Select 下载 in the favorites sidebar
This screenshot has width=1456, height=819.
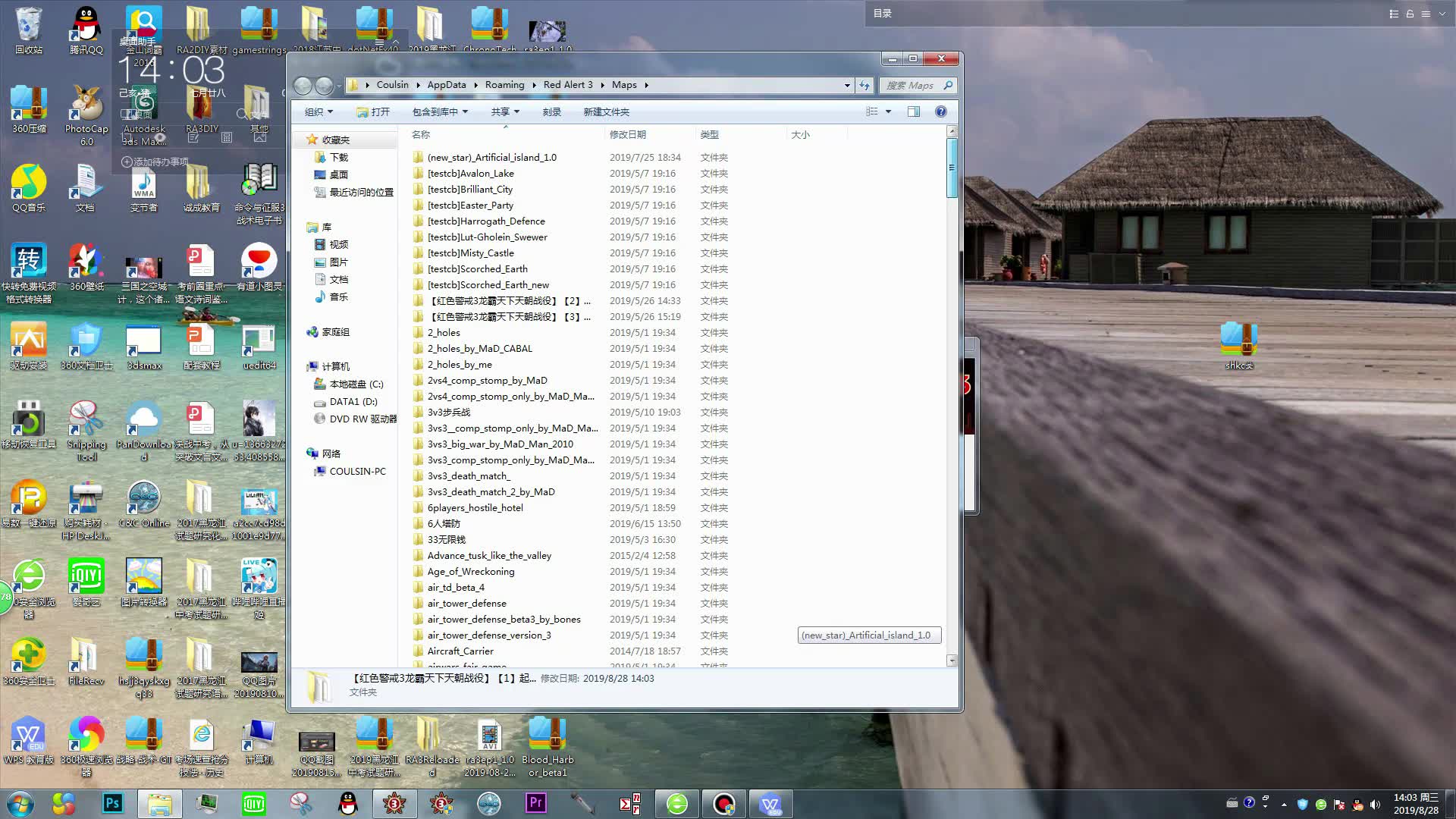pos(331,157)
